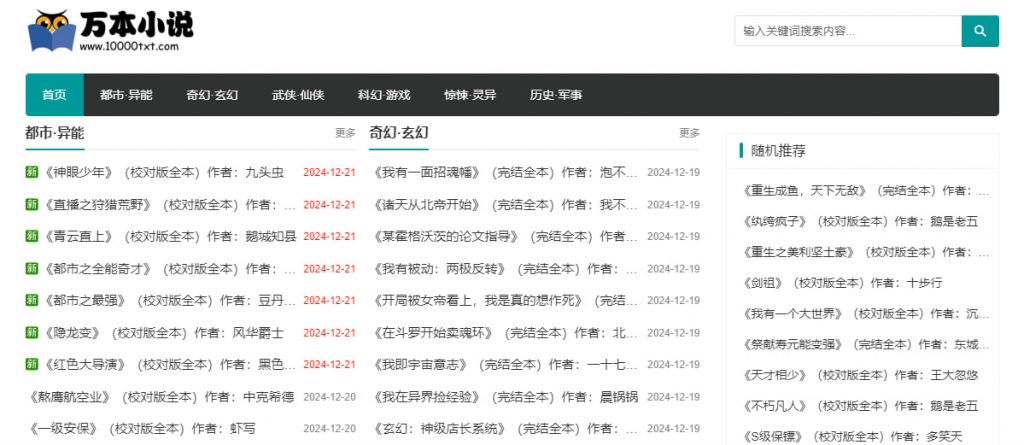
Task: Open the novel 《我即宇宙意志》
Action: 504,364
